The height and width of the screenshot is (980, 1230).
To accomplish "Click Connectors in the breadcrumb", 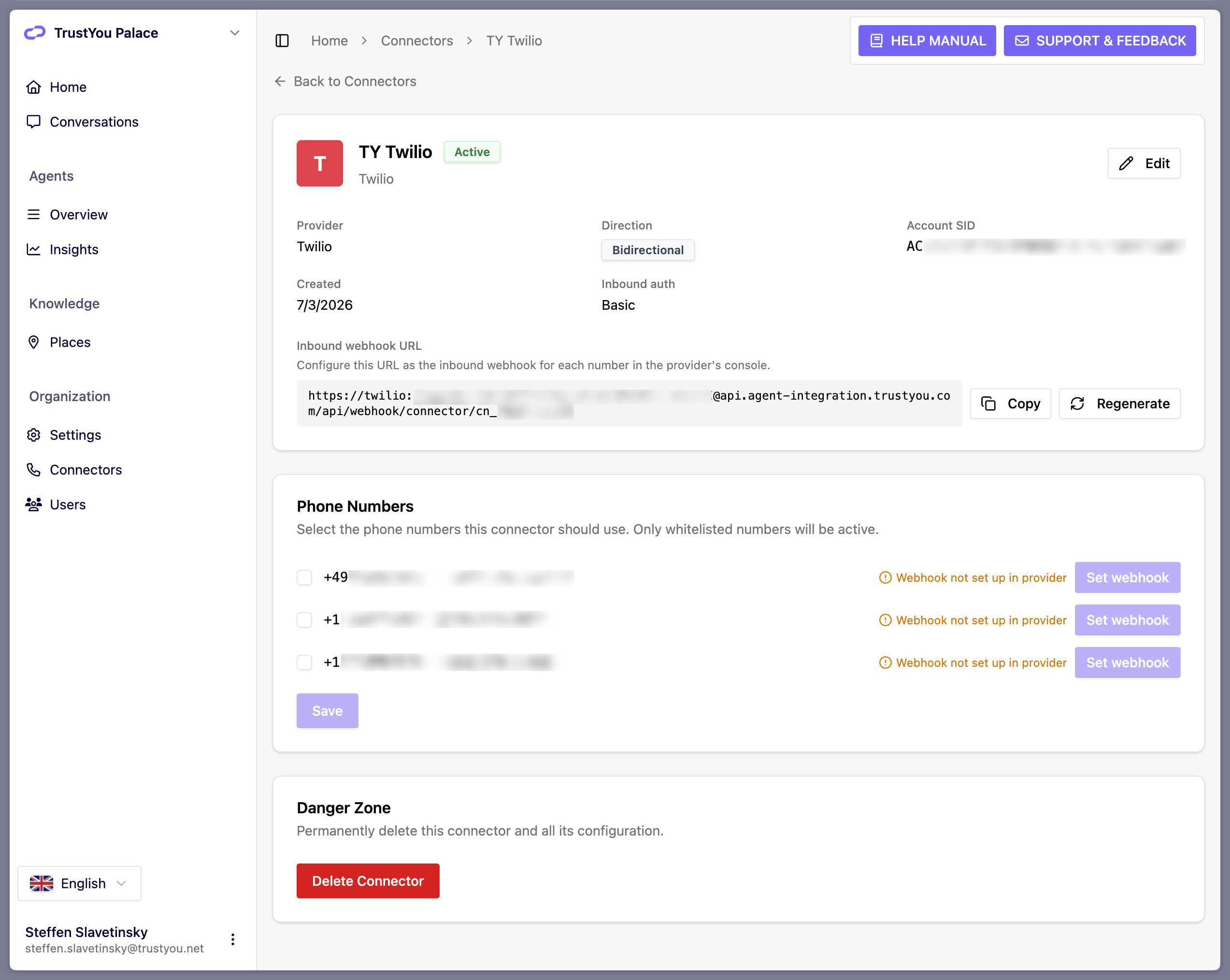I will point(417,41).
